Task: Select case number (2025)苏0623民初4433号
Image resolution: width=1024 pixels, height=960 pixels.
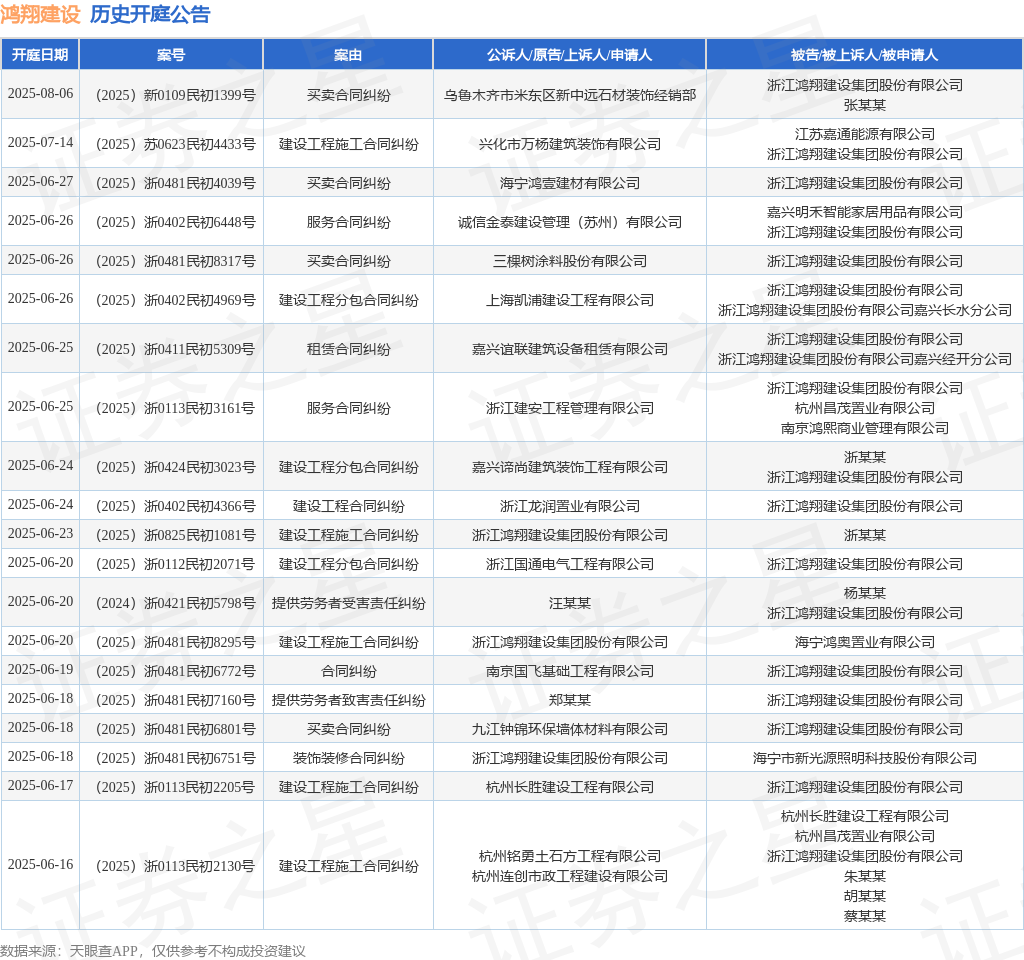Action: (175, 144)
